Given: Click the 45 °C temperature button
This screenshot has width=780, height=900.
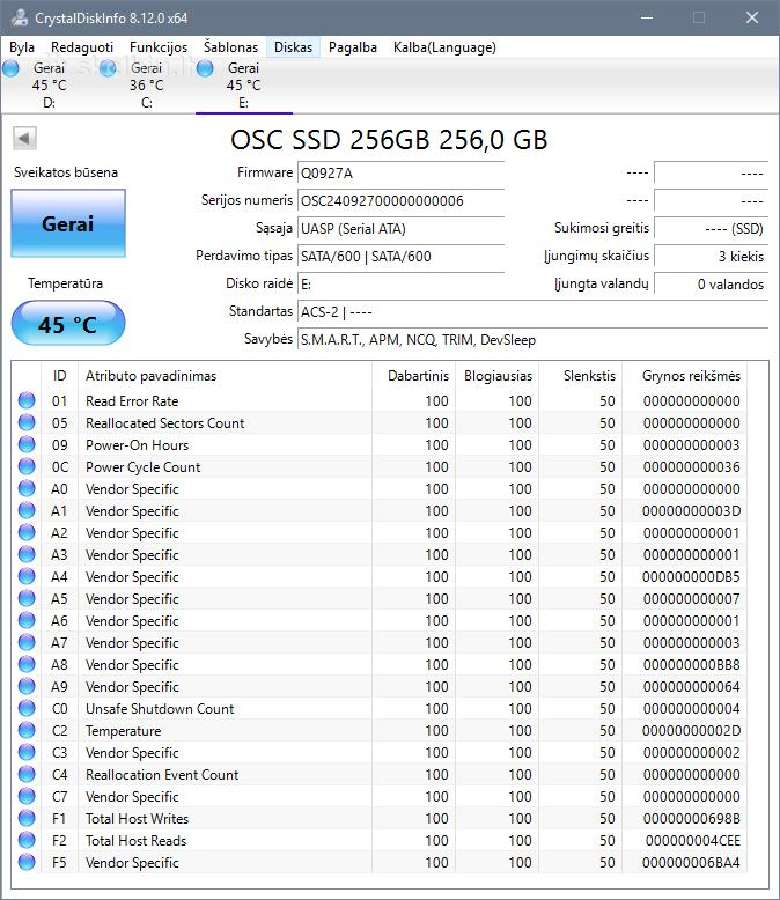Looking at the screenshot, I should point(68,324).
